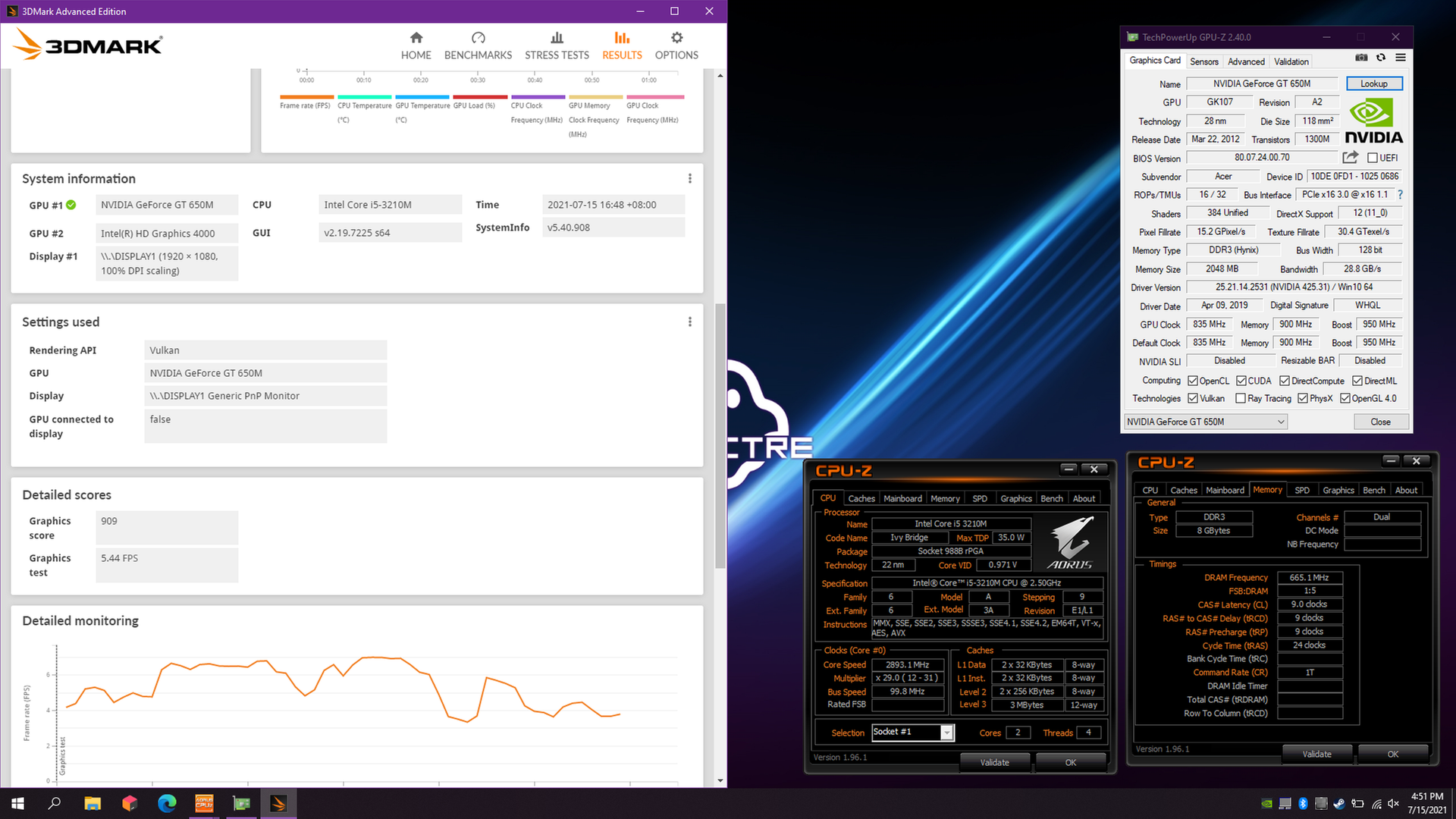Switch to the Advanced tab in GPU-Z

pyautogui.click(x=1246, y=61)
